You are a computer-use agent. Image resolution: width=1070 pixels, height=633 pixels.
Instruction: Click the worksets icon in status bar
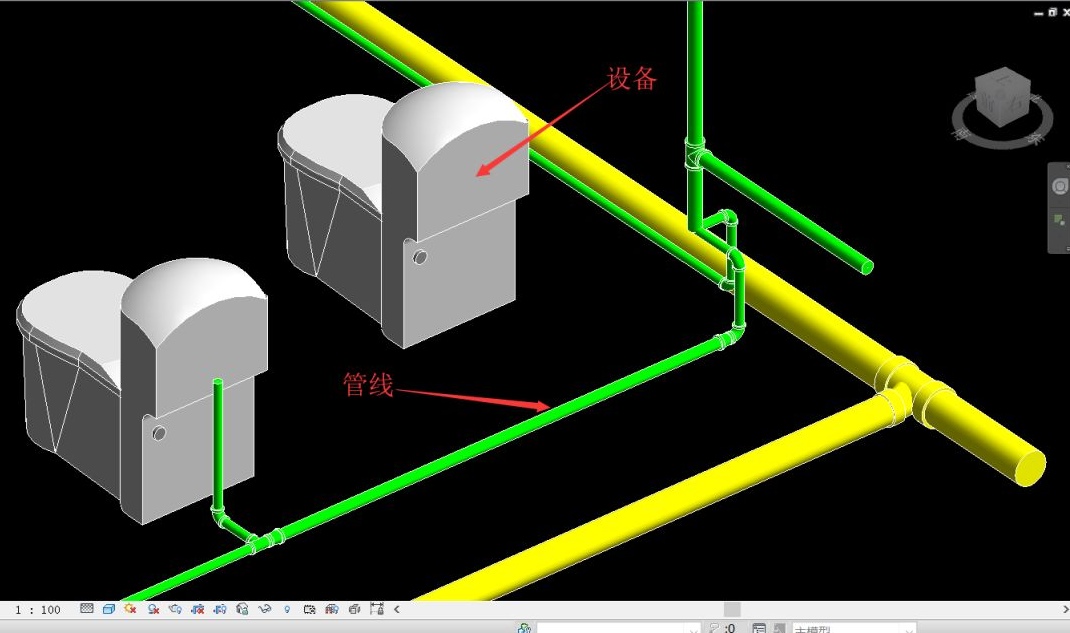click(x=524, y=628)
